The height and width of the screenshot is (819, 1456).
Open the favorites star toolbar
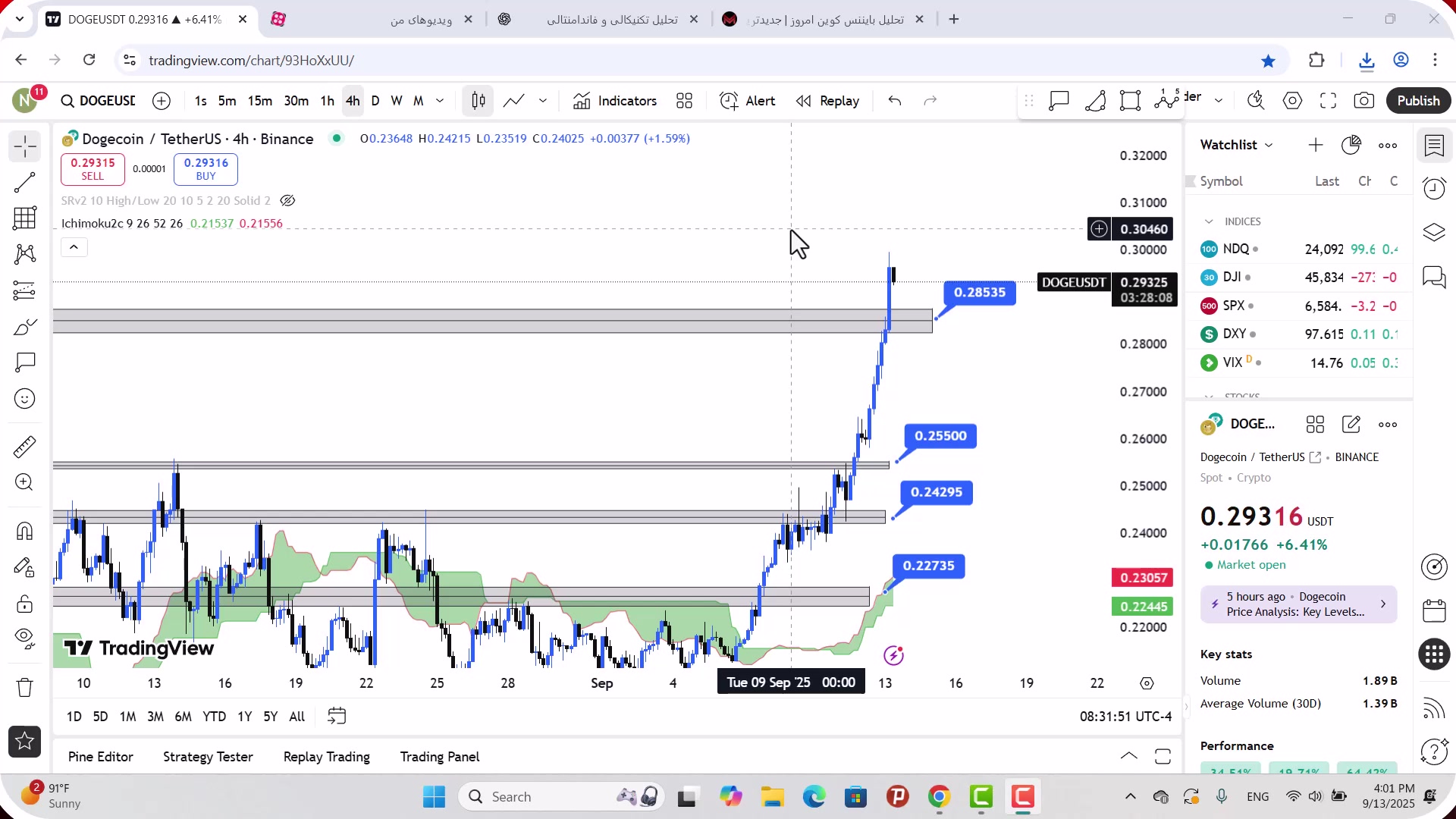[25, 742]
